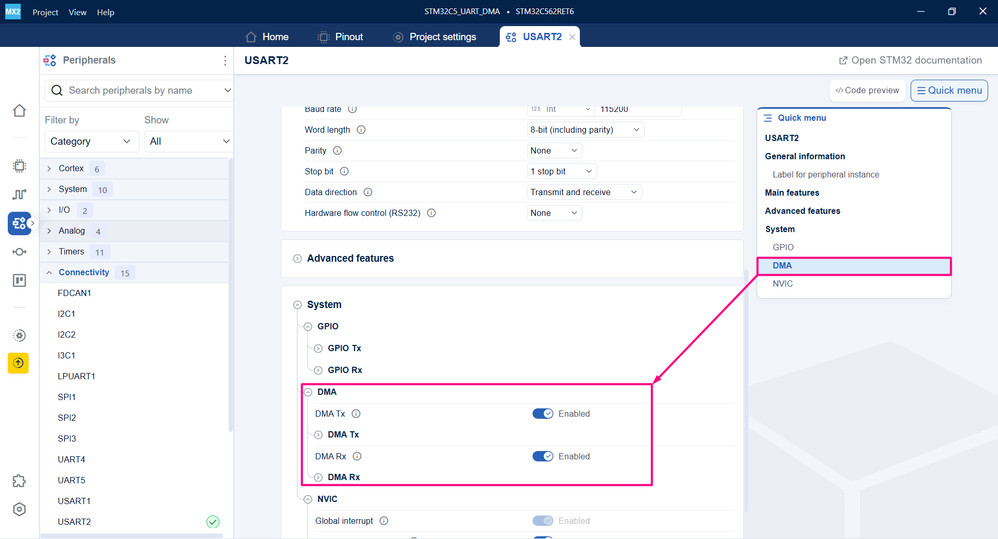Disable the DMA Rx toggle
The height and width of the screenshot is (539, 998).
click(543, 456)
